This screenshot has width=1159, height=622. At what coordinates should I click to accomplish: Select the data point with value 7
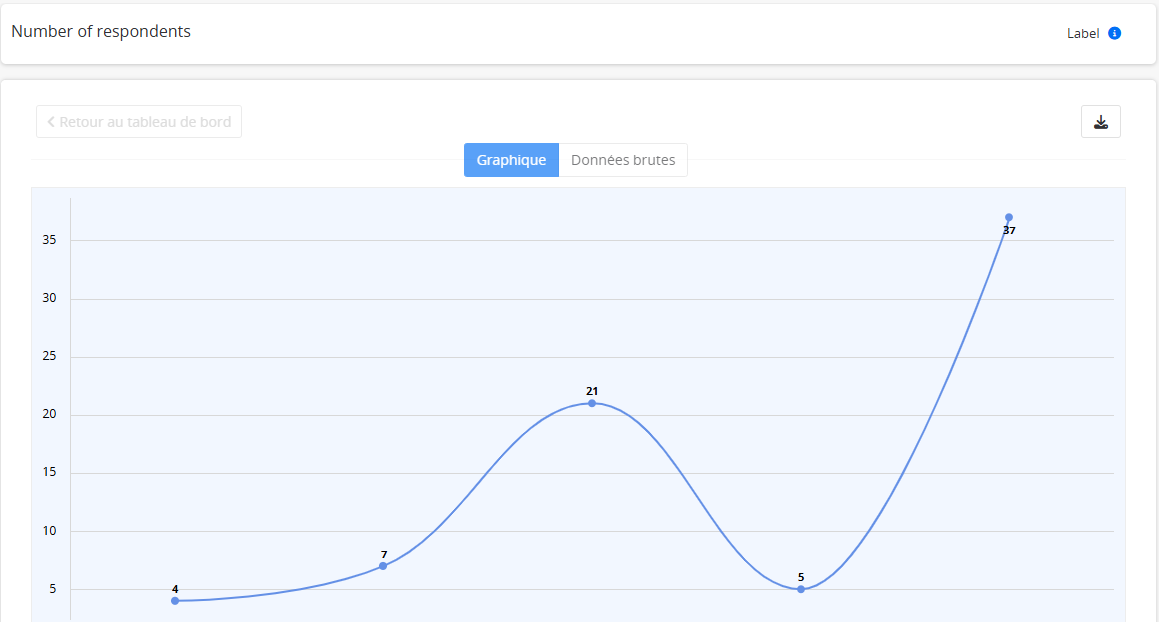[383, 566]
